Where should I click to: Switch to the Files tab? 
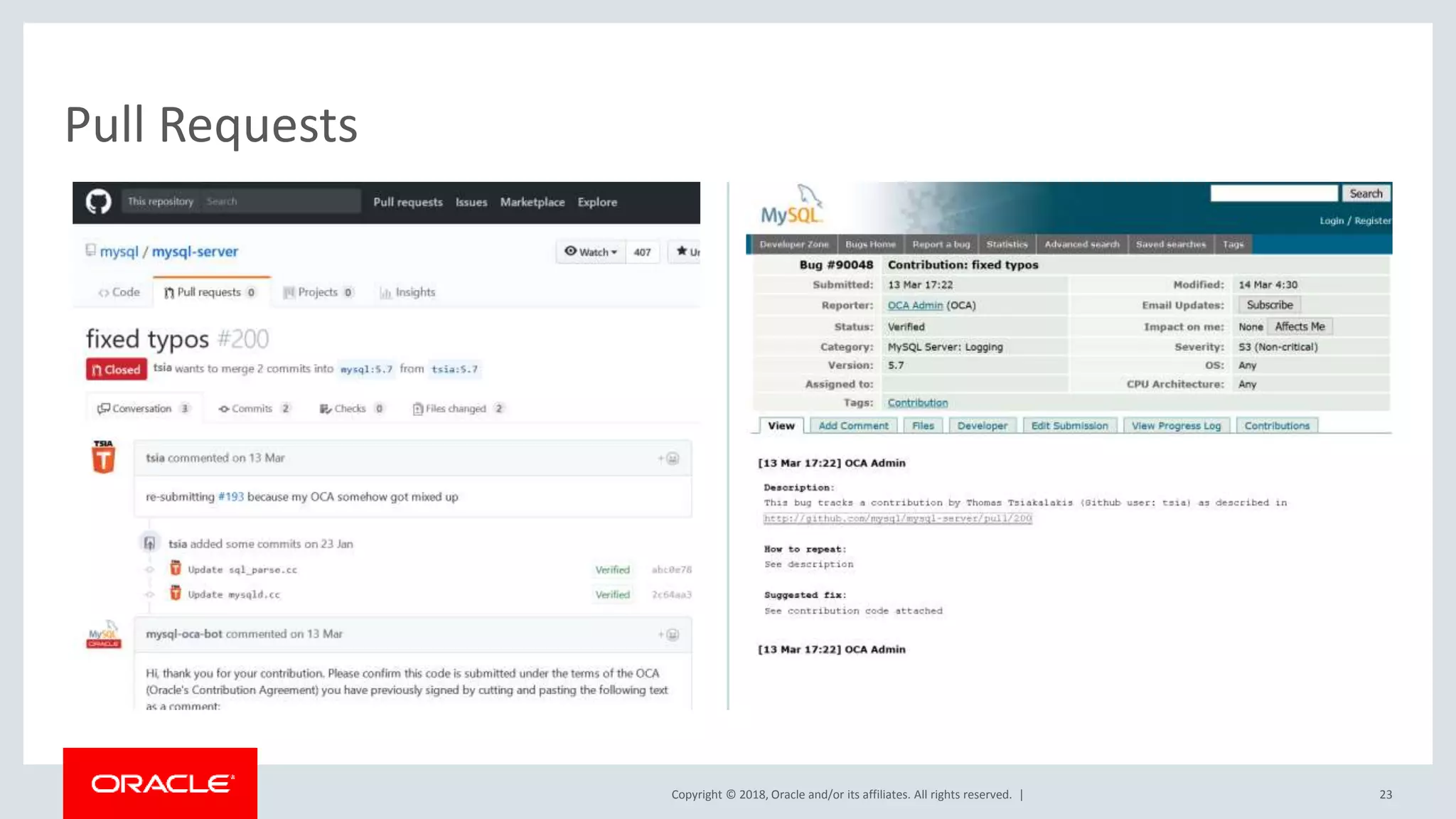click(x=923, y=426)
